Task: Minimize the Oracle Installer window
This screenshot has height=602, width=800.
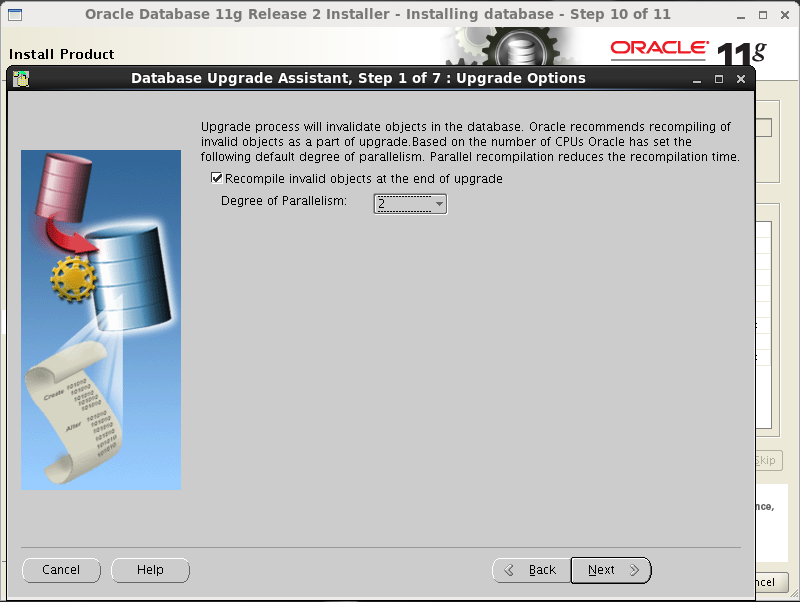Action: pos(741,15)
